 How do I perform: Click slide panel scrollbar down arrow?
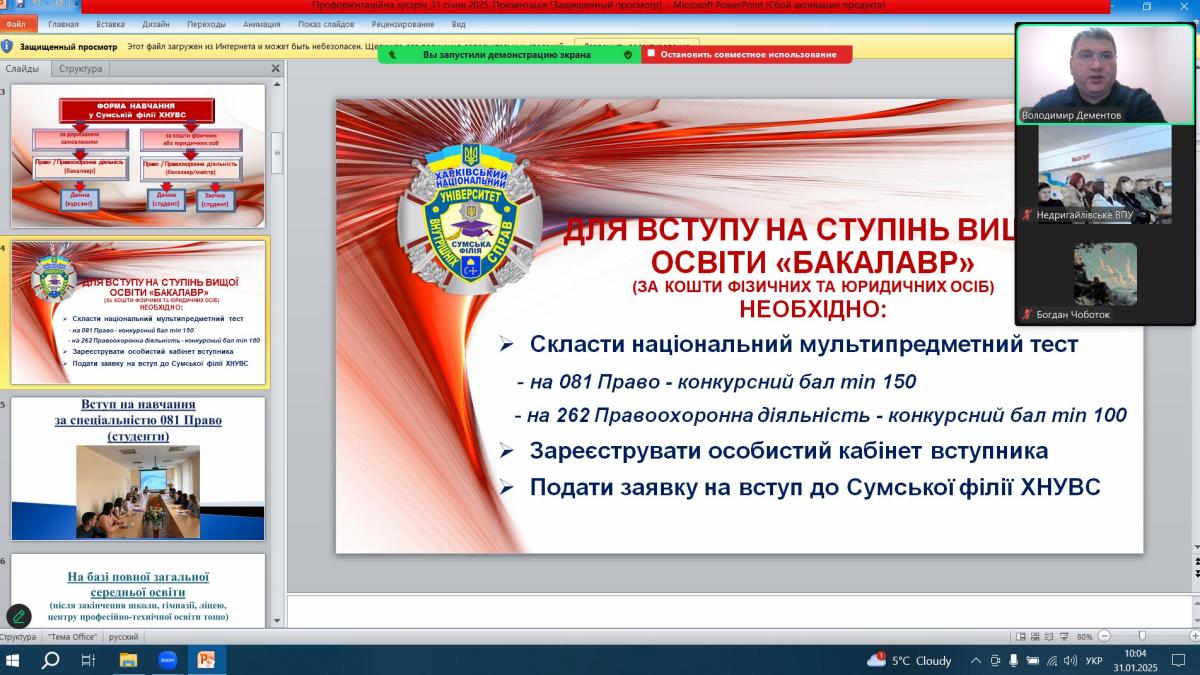277,620
